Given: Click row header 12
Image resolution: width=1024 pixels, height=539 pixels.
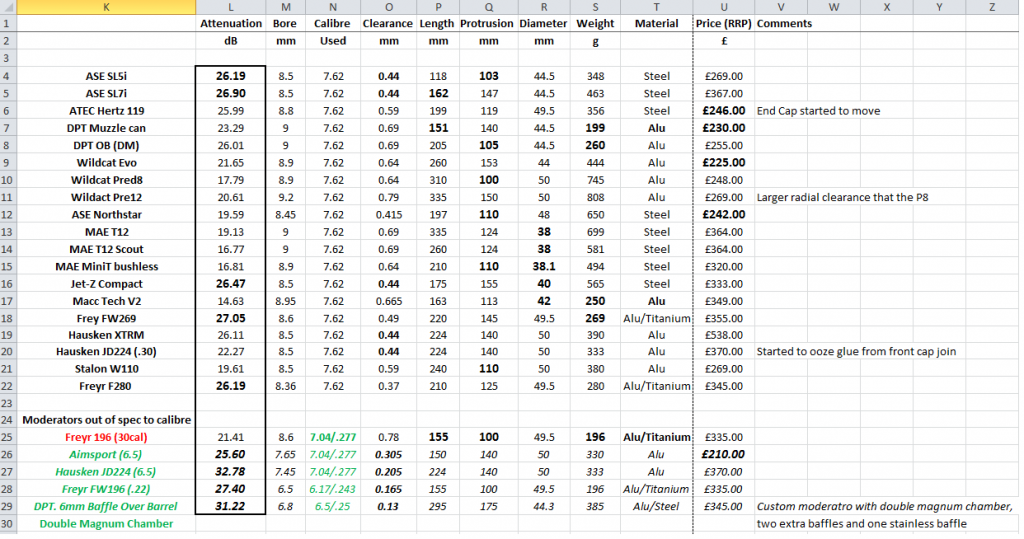Looking at the screenshot, I should click(10, 214).
